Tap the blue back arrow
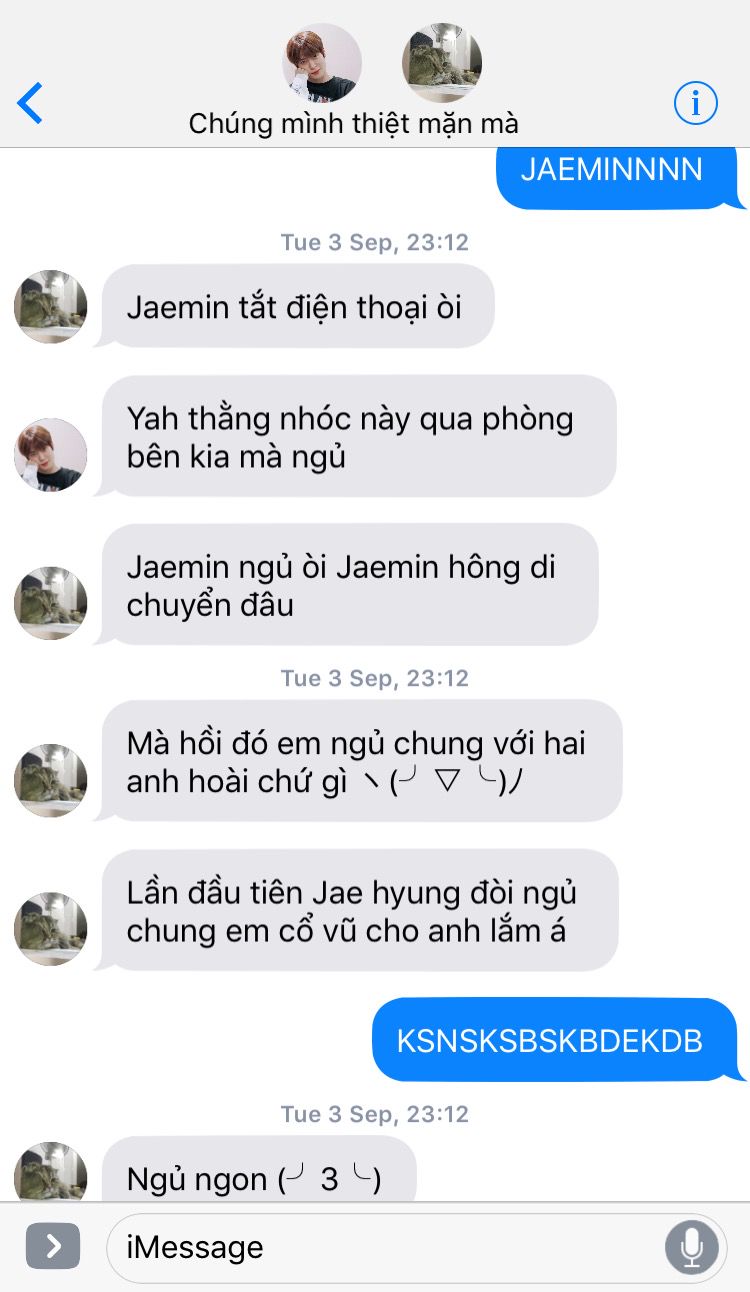Screen dimensions: 750x1292 click(x=30, y=103)
